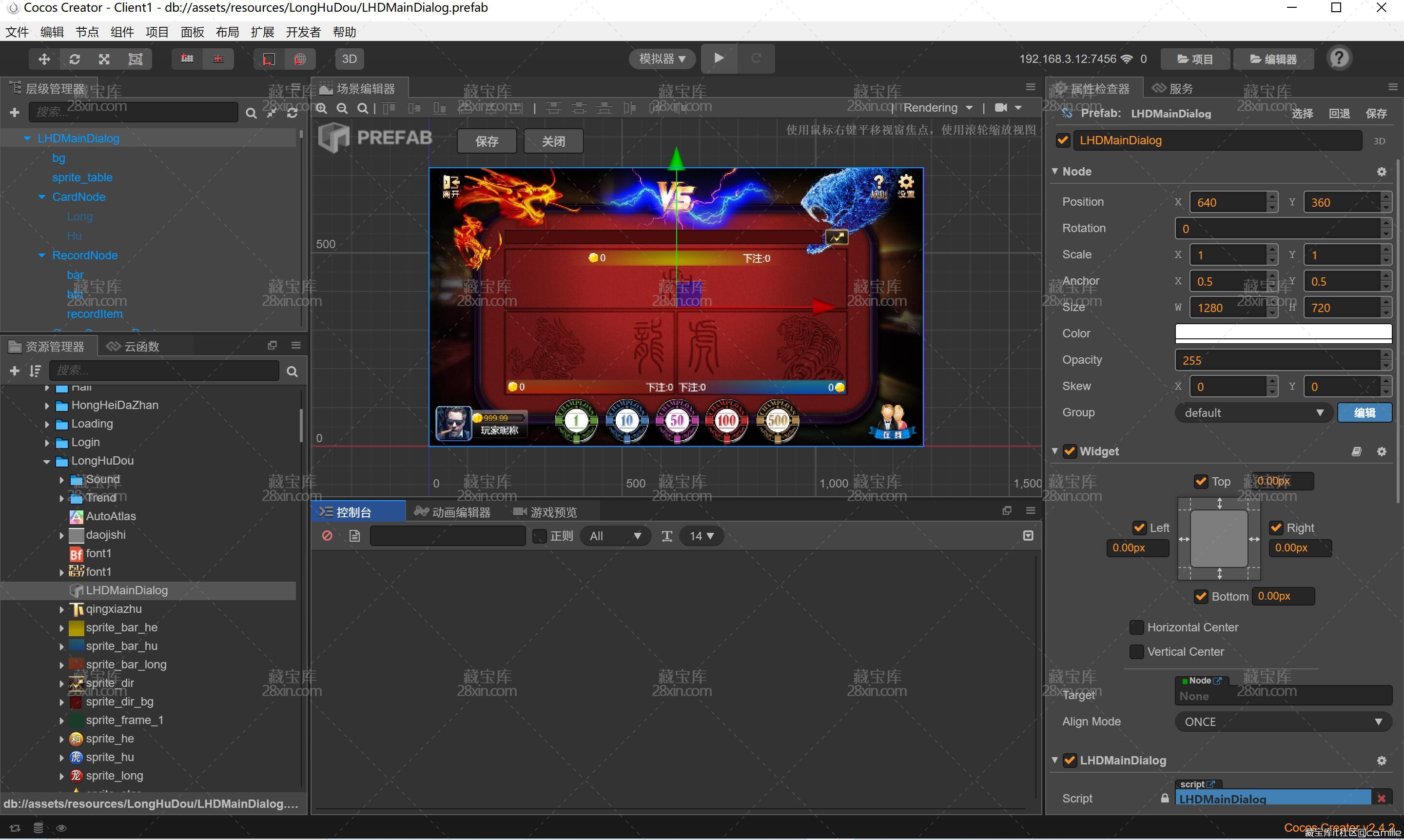The height and width of the screenshot is (840, 1404).
Task: Expand the HongHeiDaZhan folder
Action: [x=47, y=405]
